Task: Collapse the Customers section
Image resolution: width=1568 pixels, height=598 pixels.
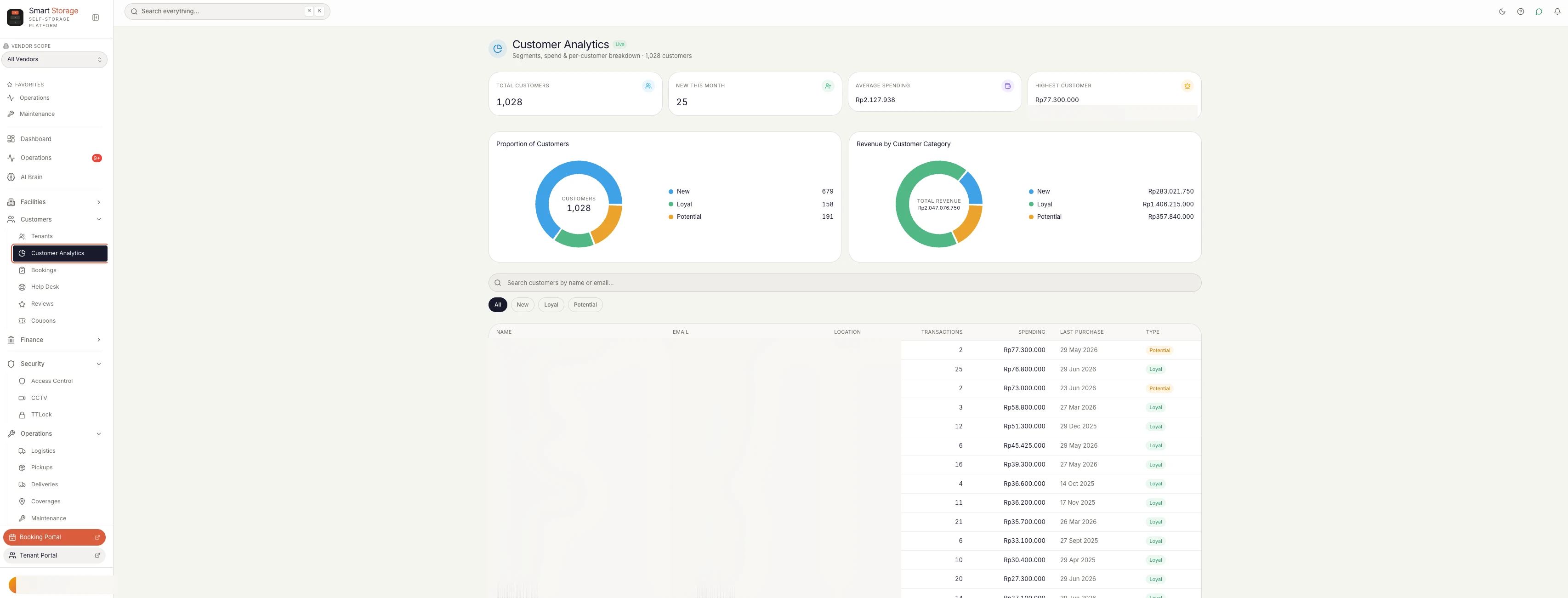Action: point(55,219)
